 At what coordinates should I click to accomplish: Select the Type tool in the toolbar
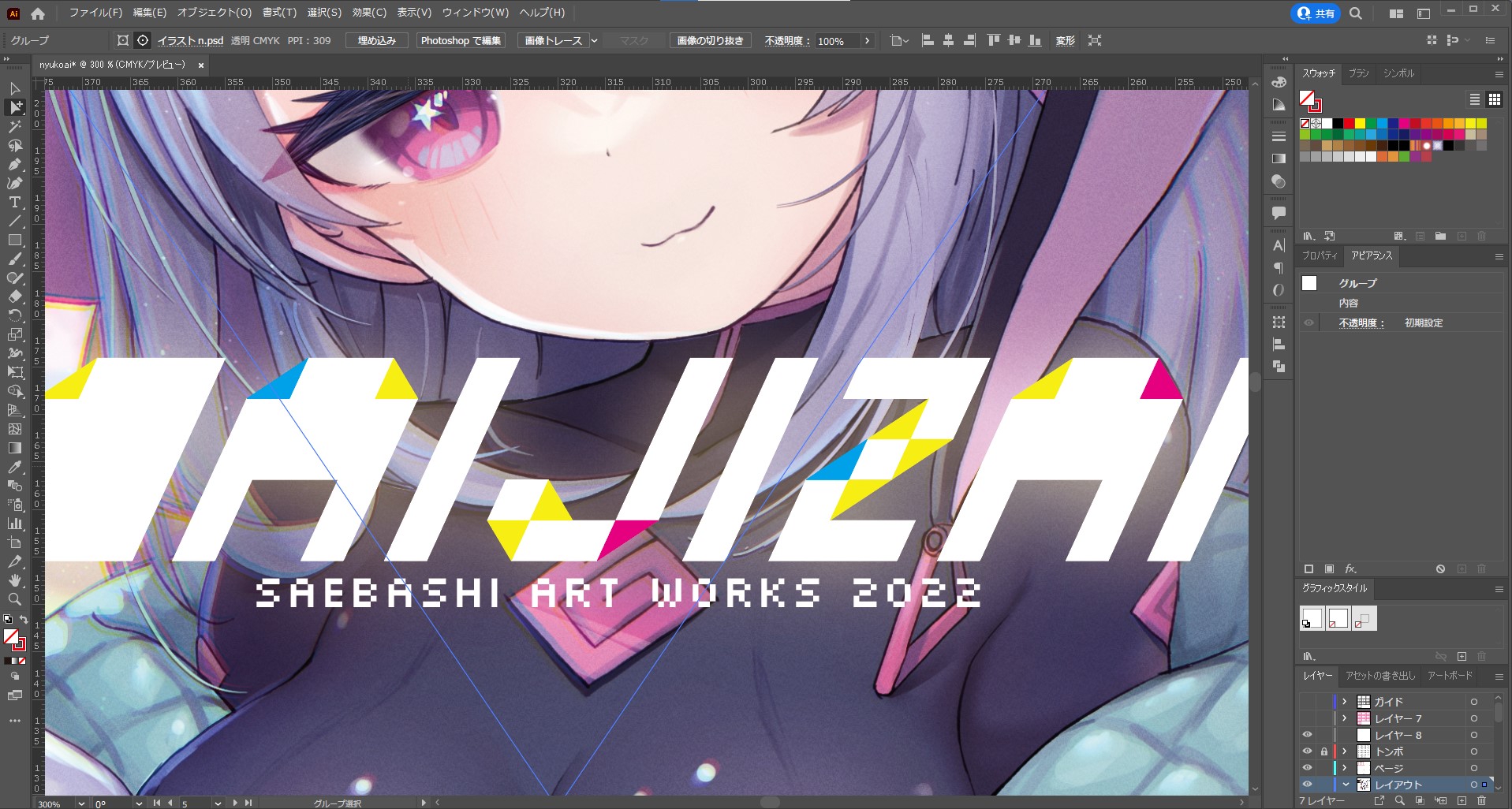point(14,202)
